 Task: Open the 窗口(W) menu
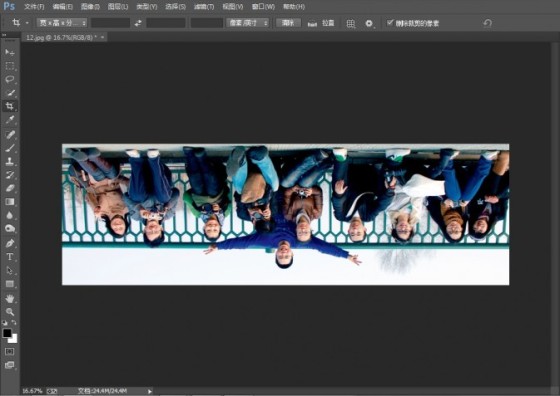pyautogui.click(x=263, y=6)
